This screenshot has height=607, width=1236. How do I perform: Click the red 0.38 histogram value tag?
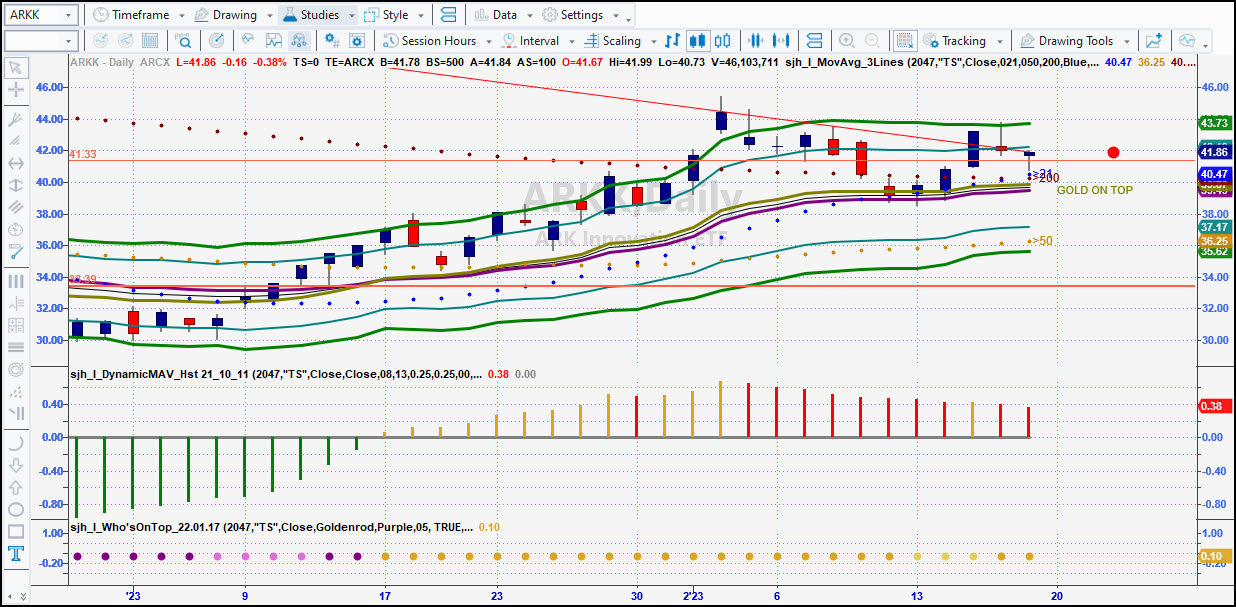click(1213, 406)
